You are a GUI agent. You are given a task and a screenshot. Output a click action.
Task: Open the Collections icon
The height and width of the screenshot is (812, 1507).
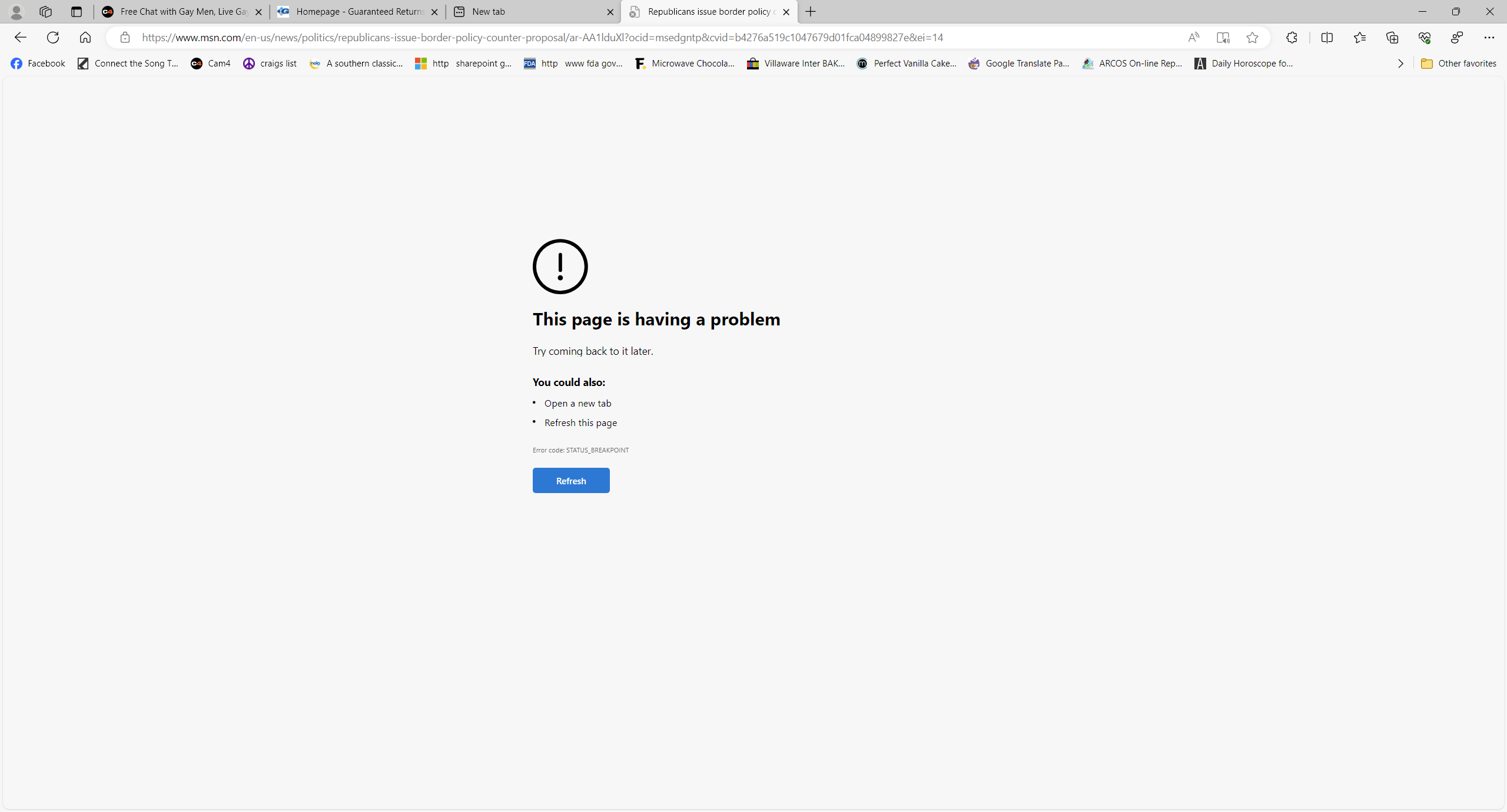click(1392, 38)
